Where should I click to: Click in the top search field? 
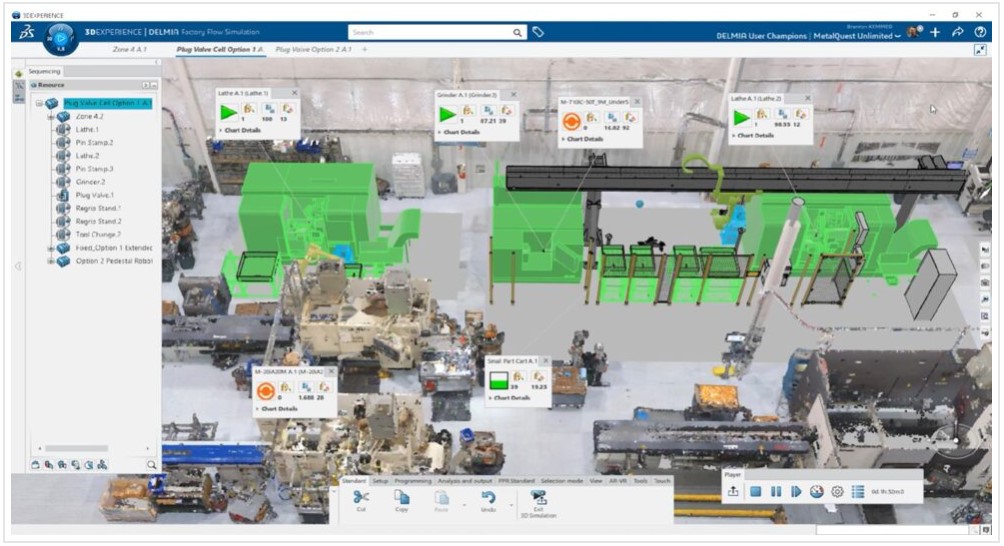click(429, 33)
